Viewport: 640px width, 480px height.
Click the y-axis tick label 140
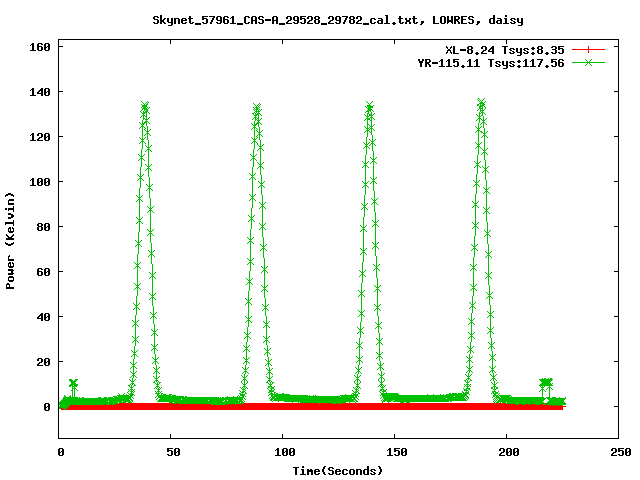point(40,92)
